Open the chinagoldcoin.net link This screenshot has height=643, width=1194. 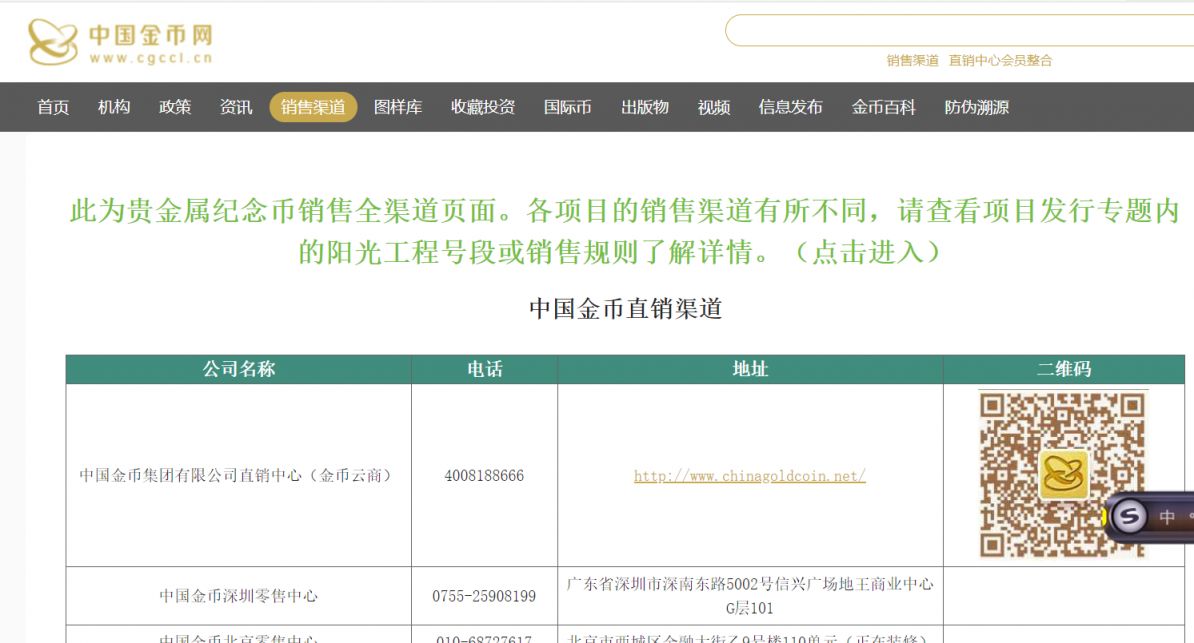748,478
